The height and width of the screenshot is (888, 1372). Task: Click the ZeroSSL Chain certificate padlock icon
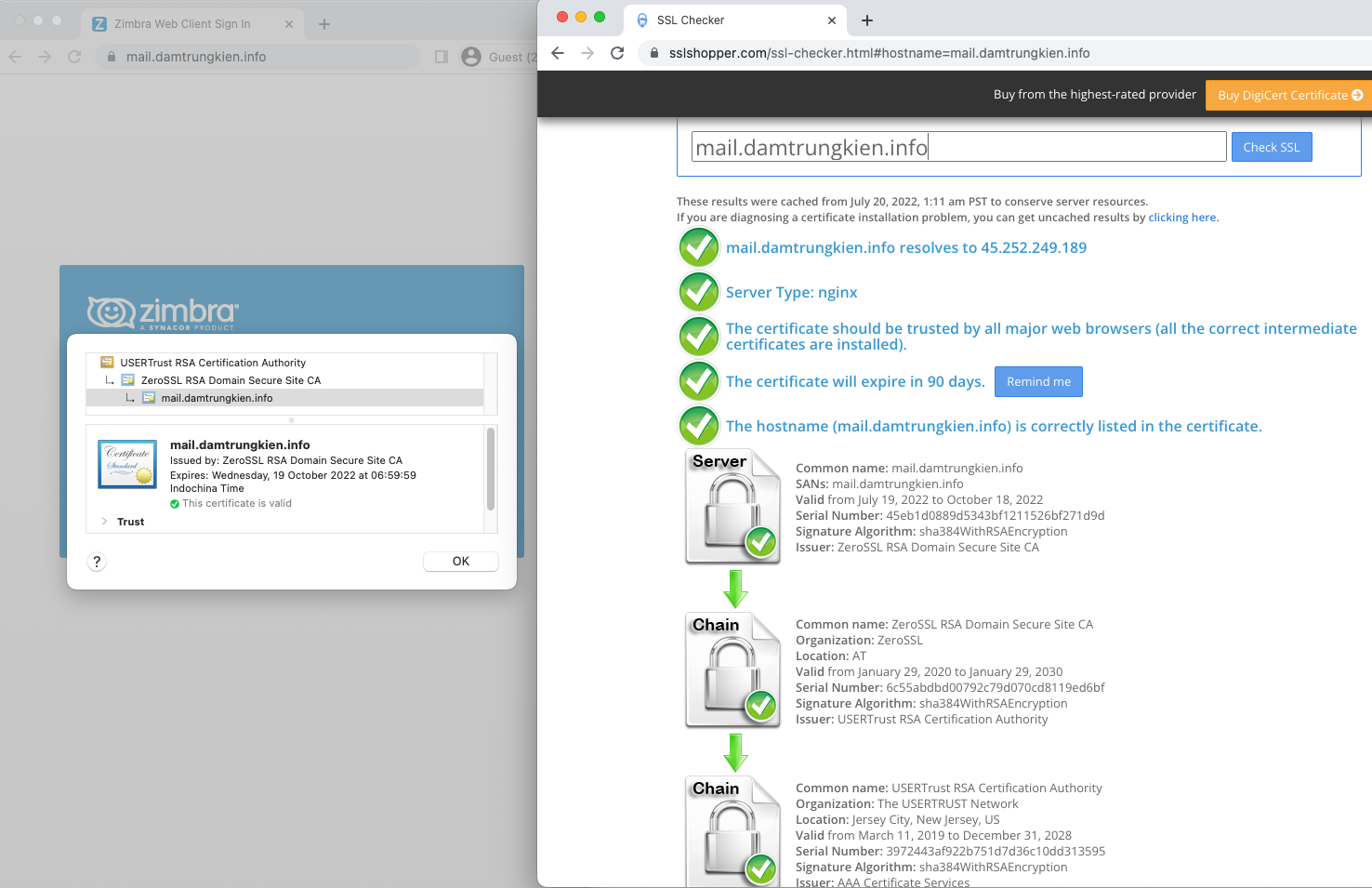(733, 670)
